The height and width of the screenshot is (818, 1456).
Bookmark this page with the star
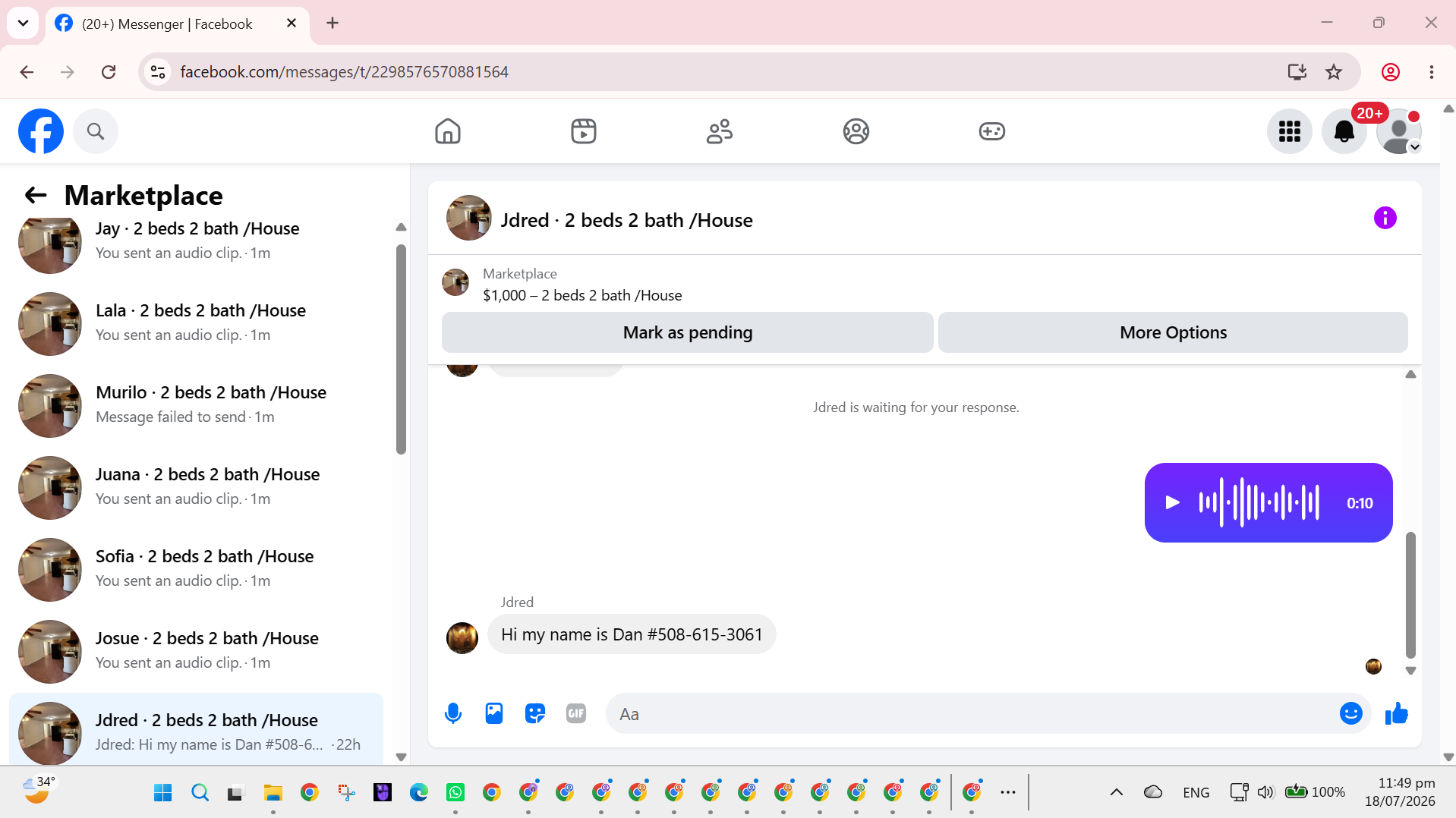tap(1334, 72)
